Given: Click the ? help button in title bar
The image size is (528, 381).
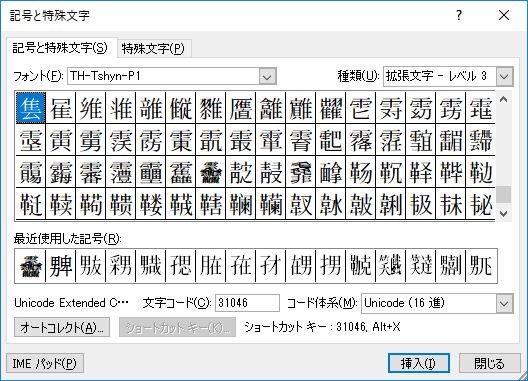Looking at the screenshot, I should tap(459, 15).
